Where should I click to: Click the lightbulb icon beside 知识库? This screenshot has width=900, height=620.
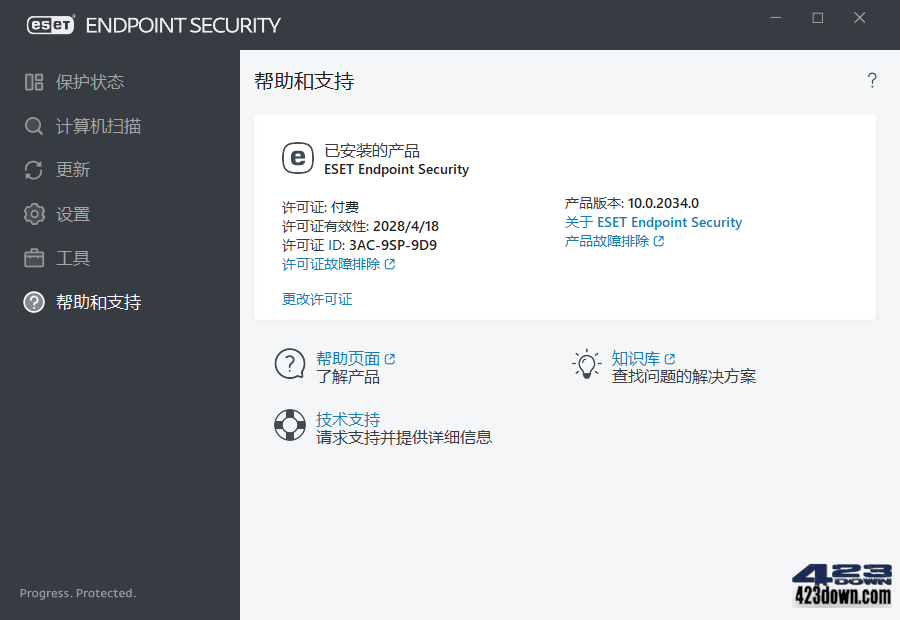tap(586, 364)
